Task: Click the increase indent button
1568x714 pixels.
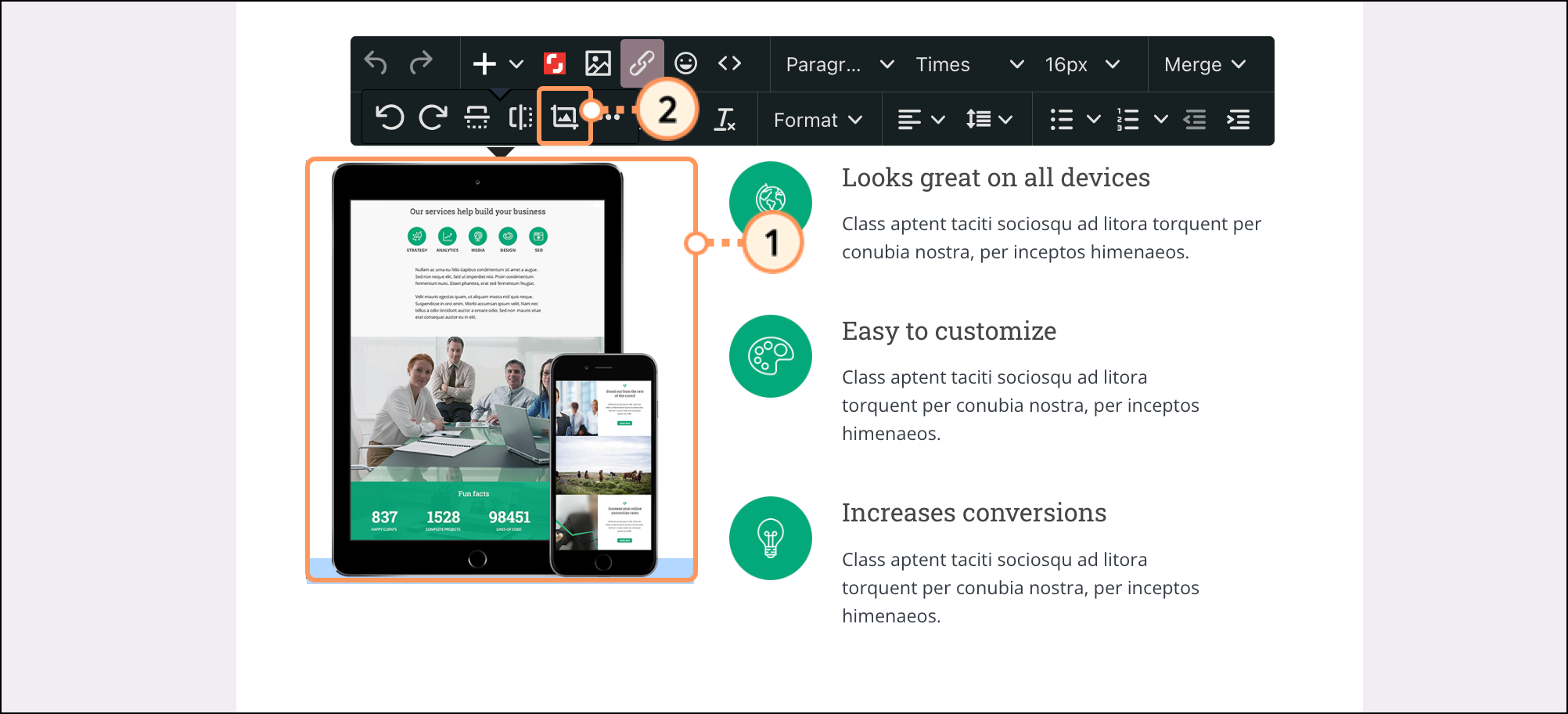Action: 1239,119
